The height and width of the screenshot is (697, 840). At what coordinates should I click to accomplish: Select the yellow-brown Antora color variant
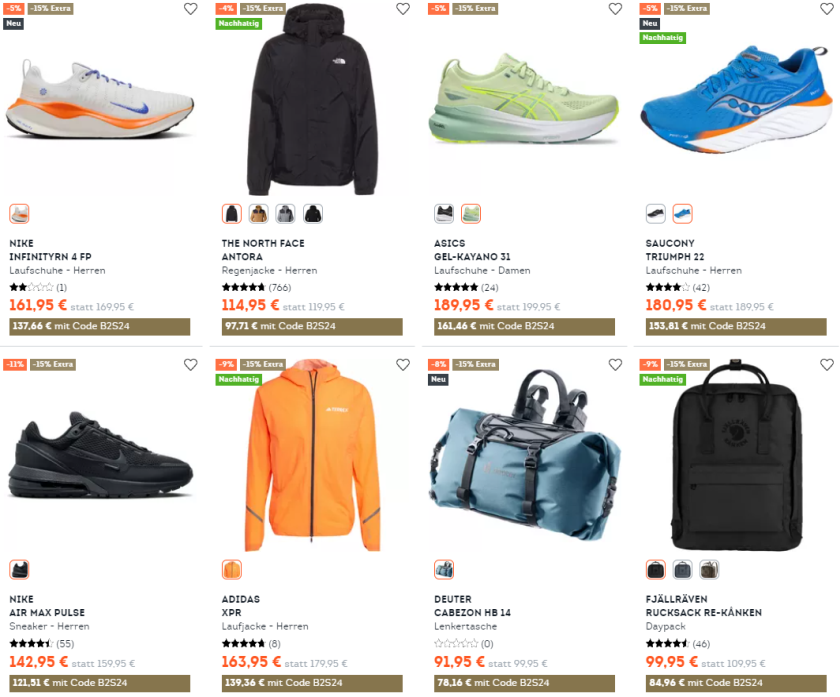coord(259,214)
